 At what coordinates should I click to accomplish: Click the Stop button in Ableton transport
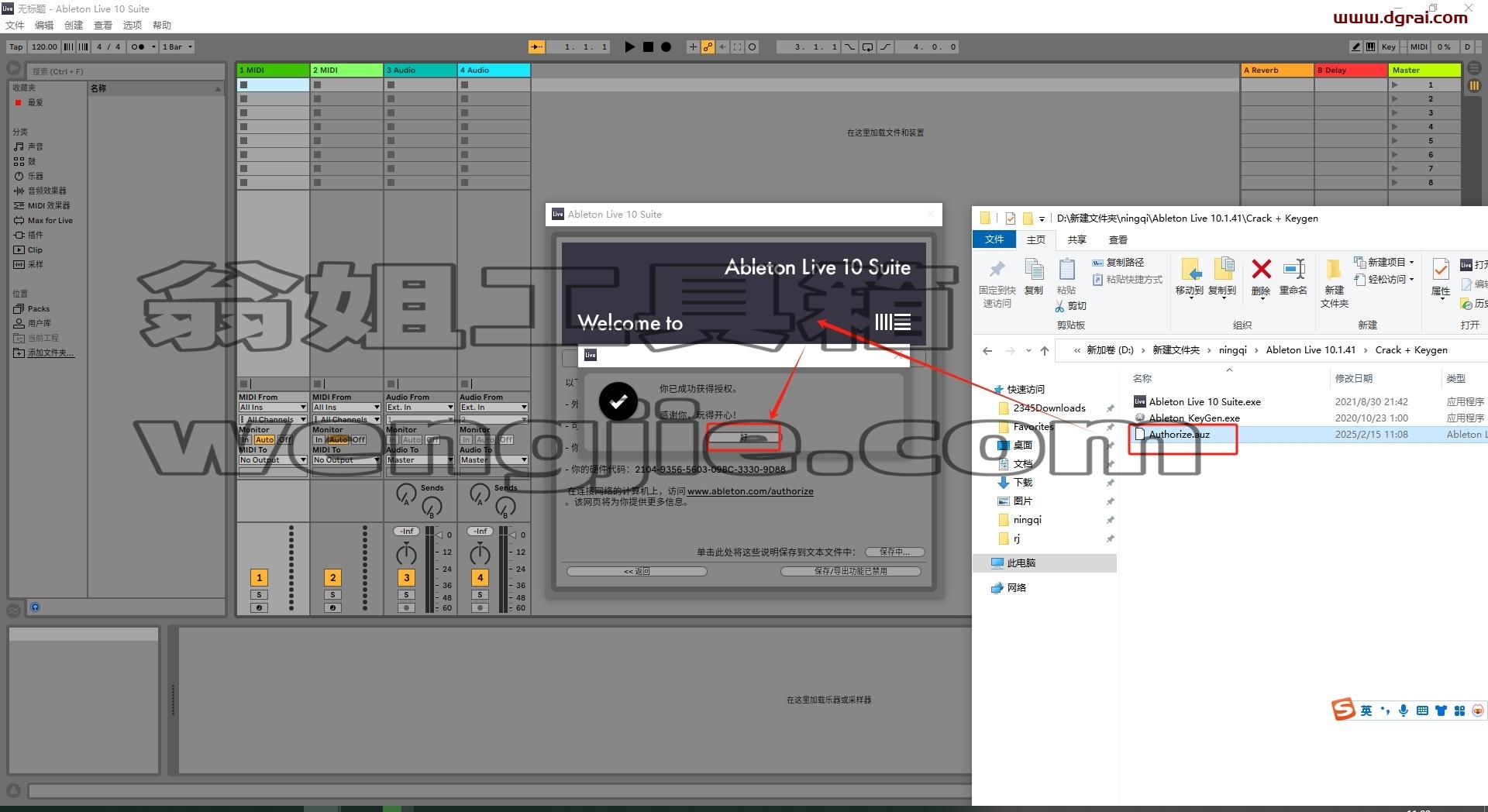pyautogui.click(x=648, y=47)
